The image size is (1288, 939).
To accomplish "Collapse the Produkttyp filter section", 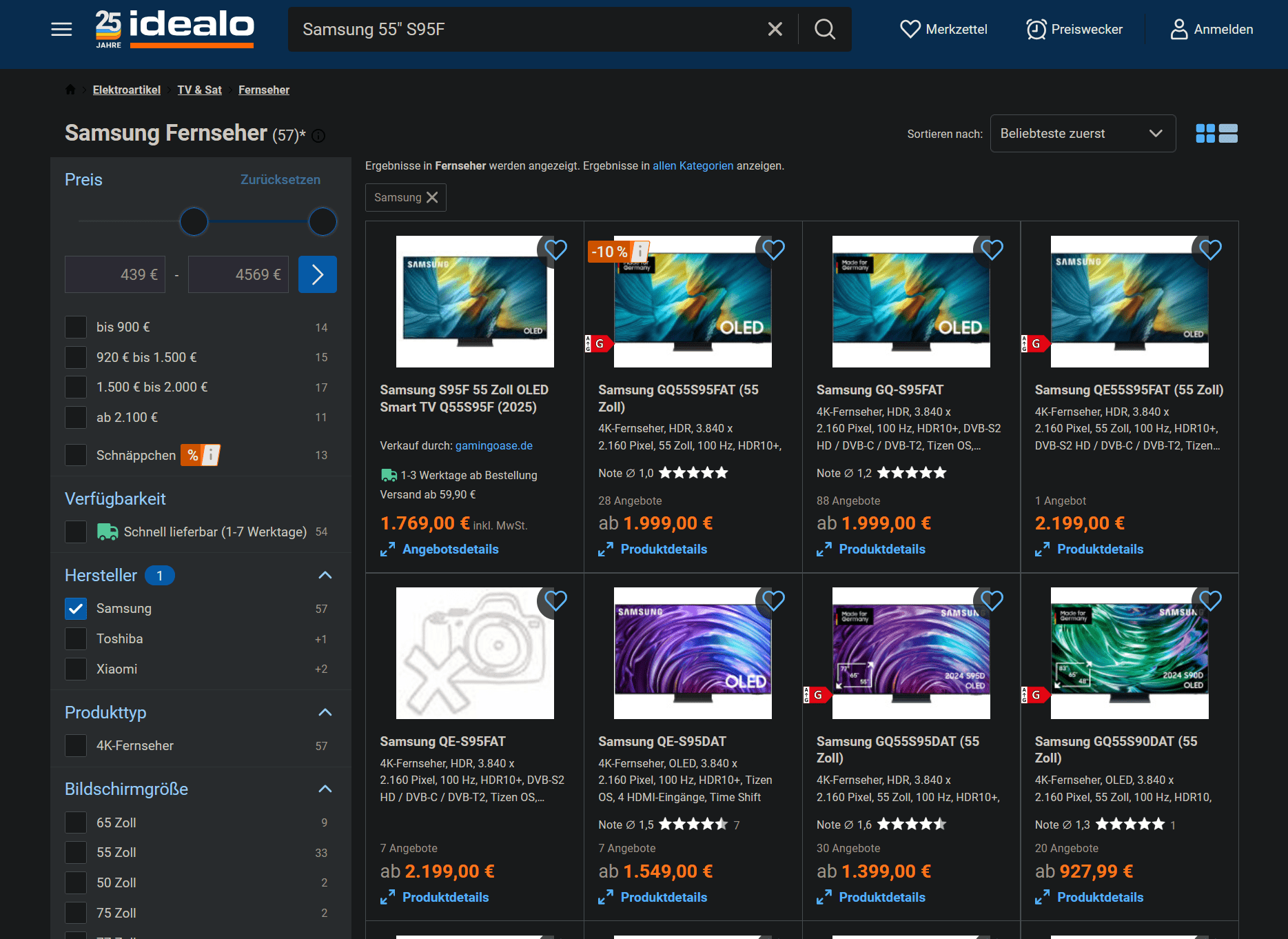I will [325, 712].
